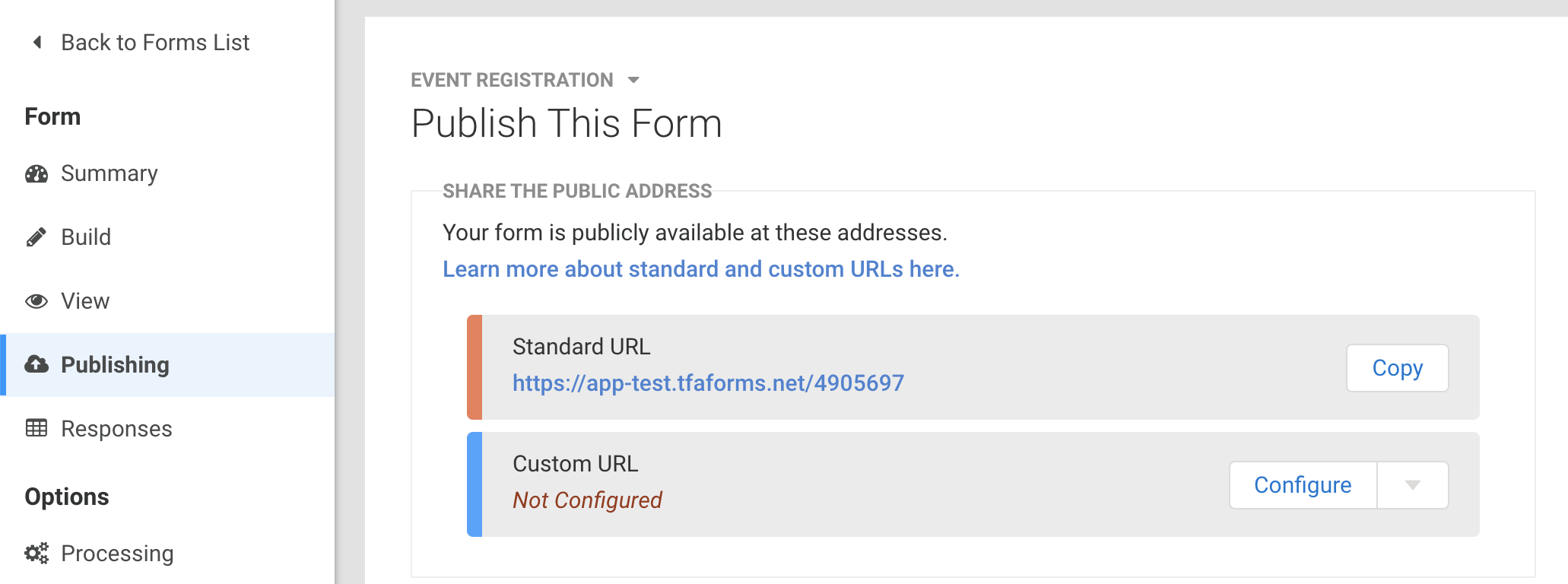
Task: Open the standard tfaforms.net form link
Action: [708, 382]
